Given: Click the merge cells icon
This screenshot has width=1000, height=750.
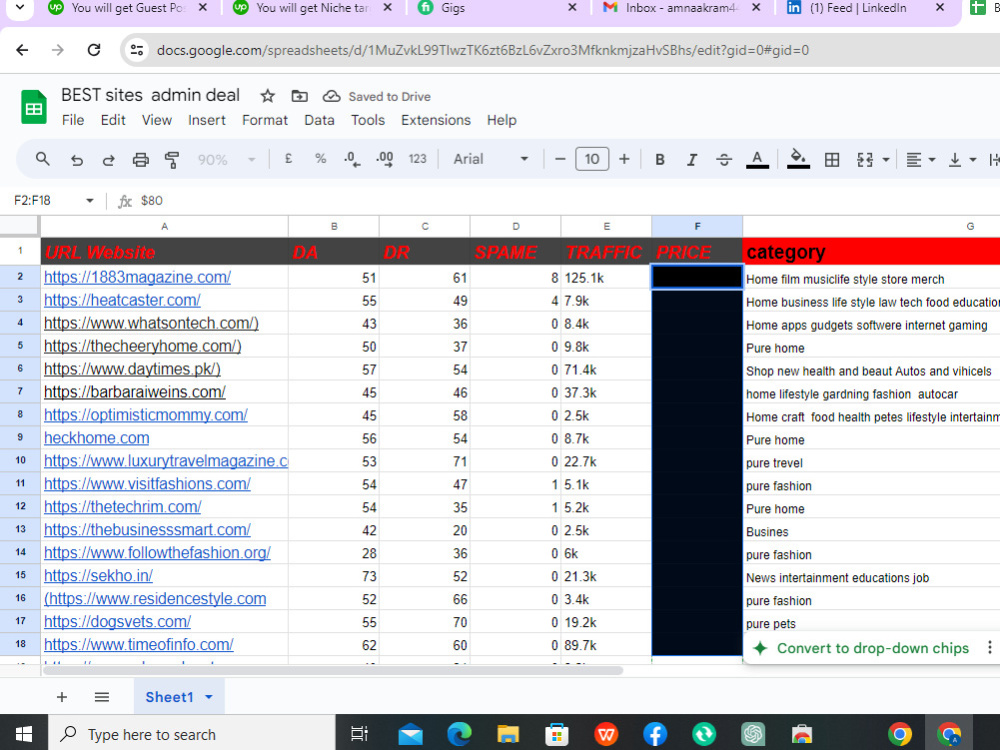Looking at the screenshot, I should [x=865, y=159].
